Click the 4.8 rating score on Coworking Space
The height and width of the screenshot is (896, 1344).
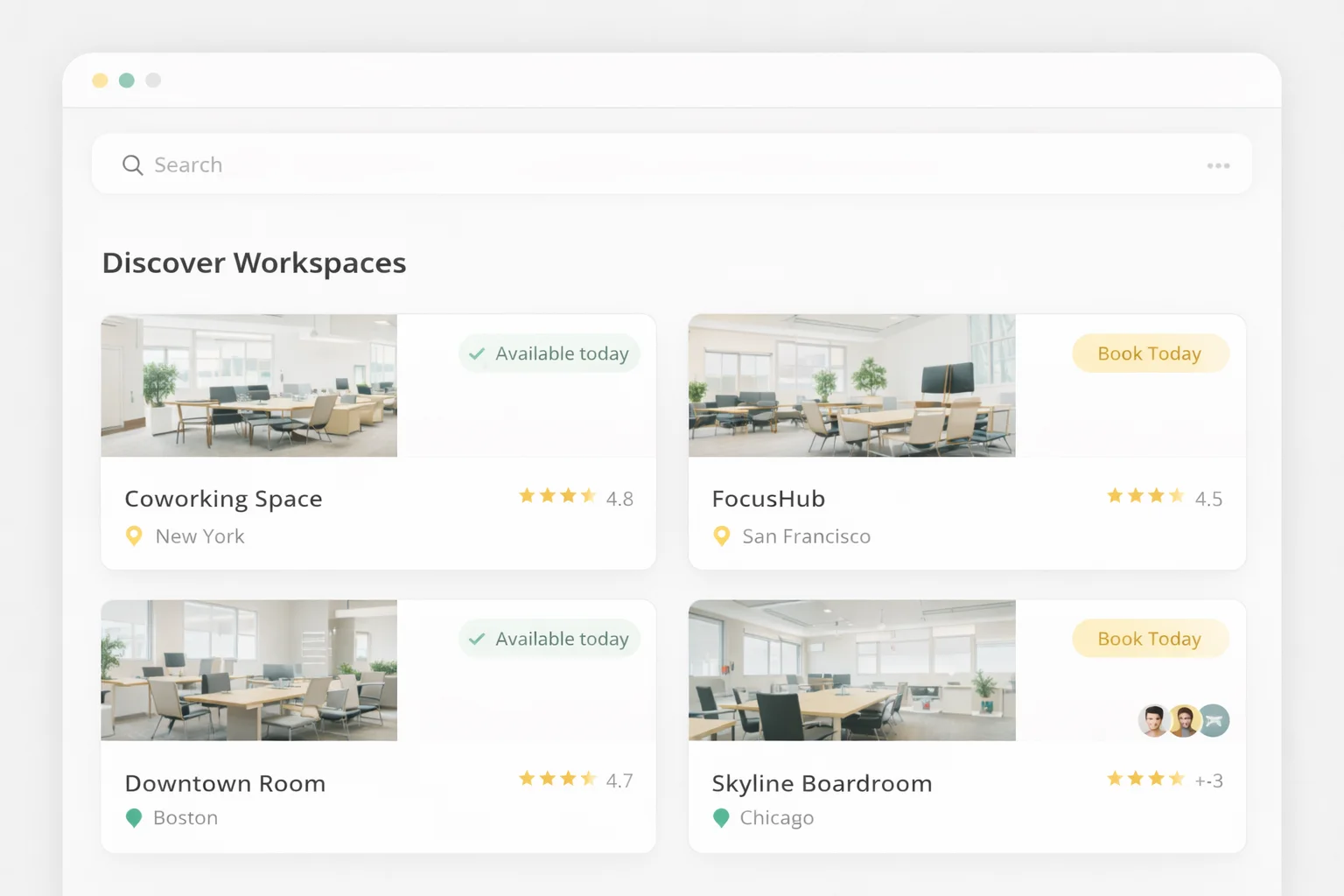coord(619,498)
